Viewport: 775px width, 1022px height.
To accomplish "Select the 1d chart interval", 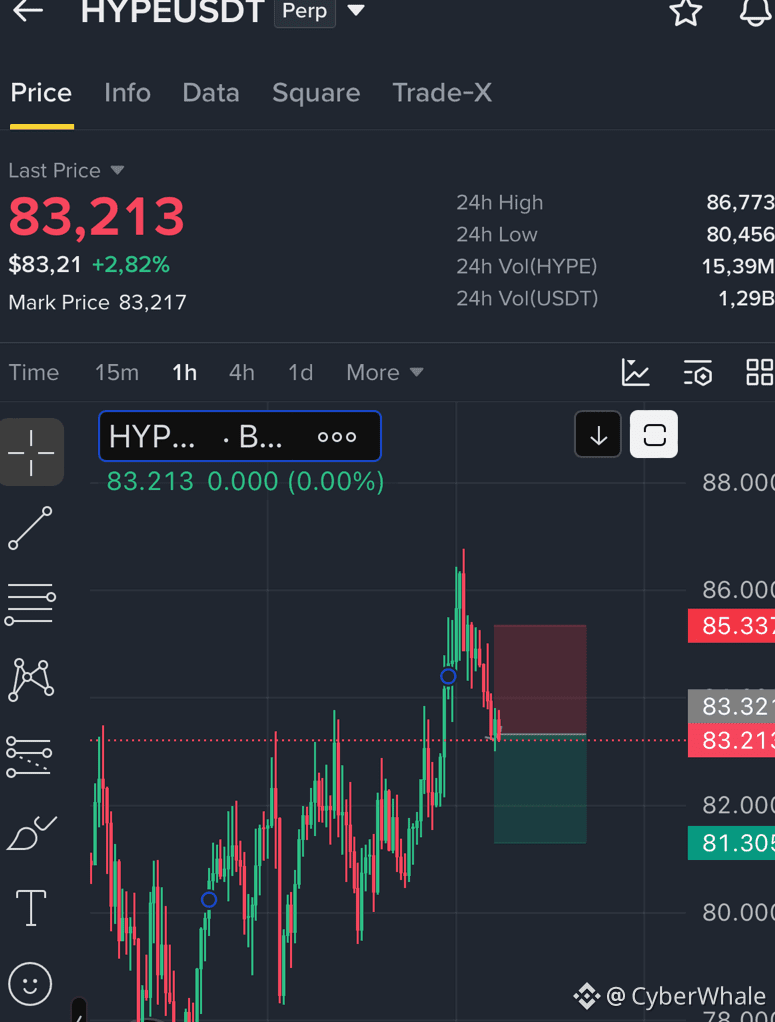I will 300,372.
